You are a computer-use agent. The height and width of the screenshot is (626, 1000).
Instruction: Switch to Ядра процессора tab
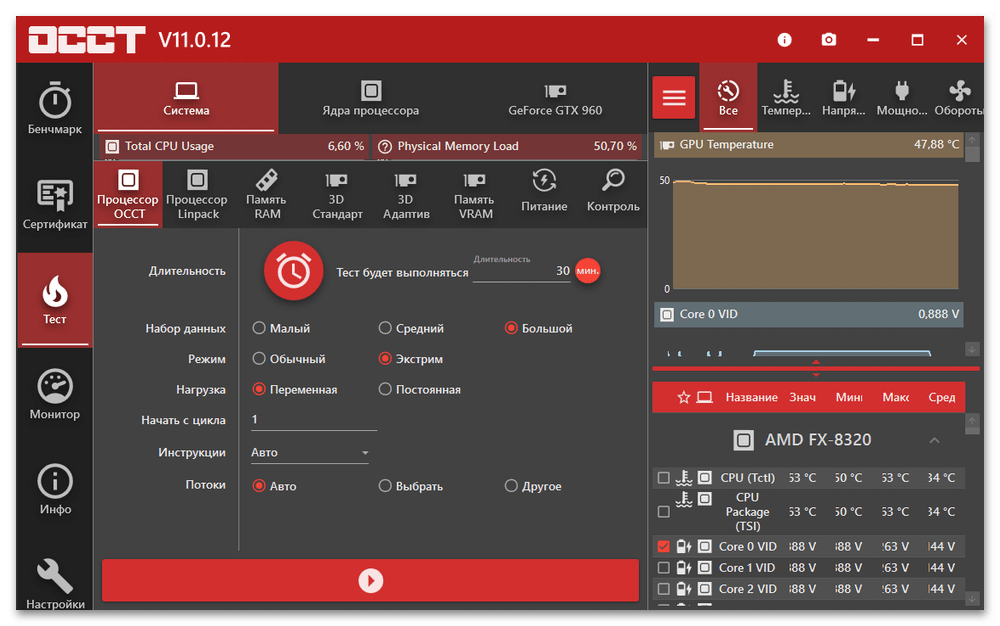pyautogui.click(x=370, y=98)
